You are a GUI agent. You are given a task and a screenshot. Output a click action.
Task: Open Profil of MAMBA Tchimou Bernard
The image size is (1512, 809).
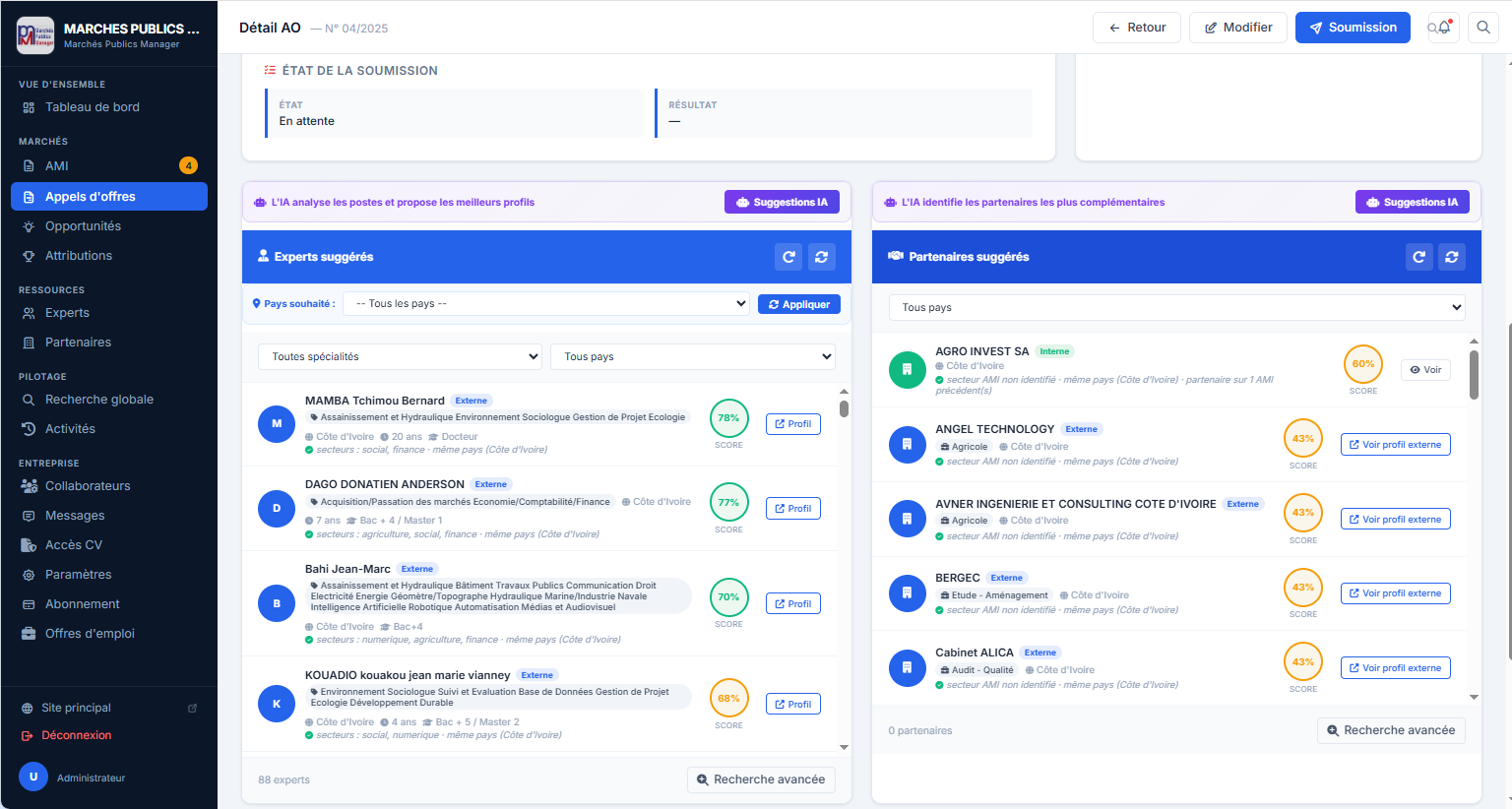click(x=793, y=424)
